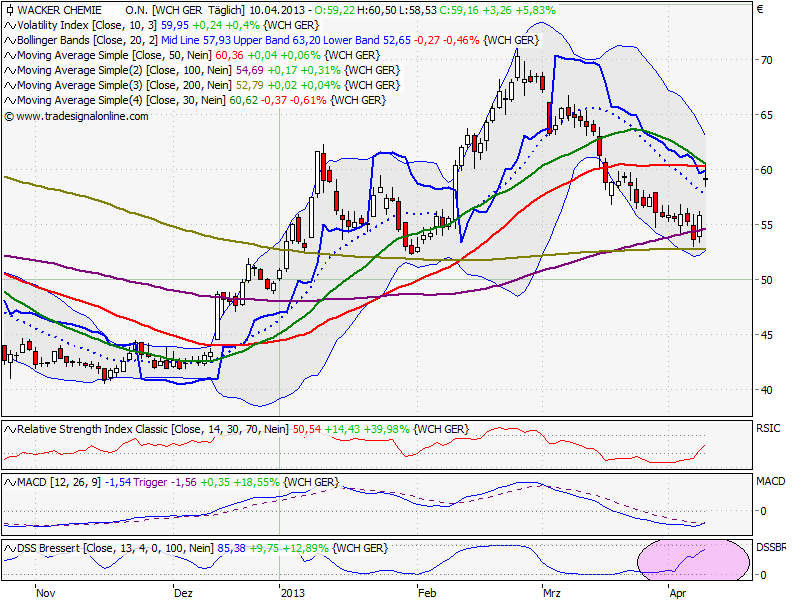Select the Moving Average Simple(2) 100 icon

8,71
